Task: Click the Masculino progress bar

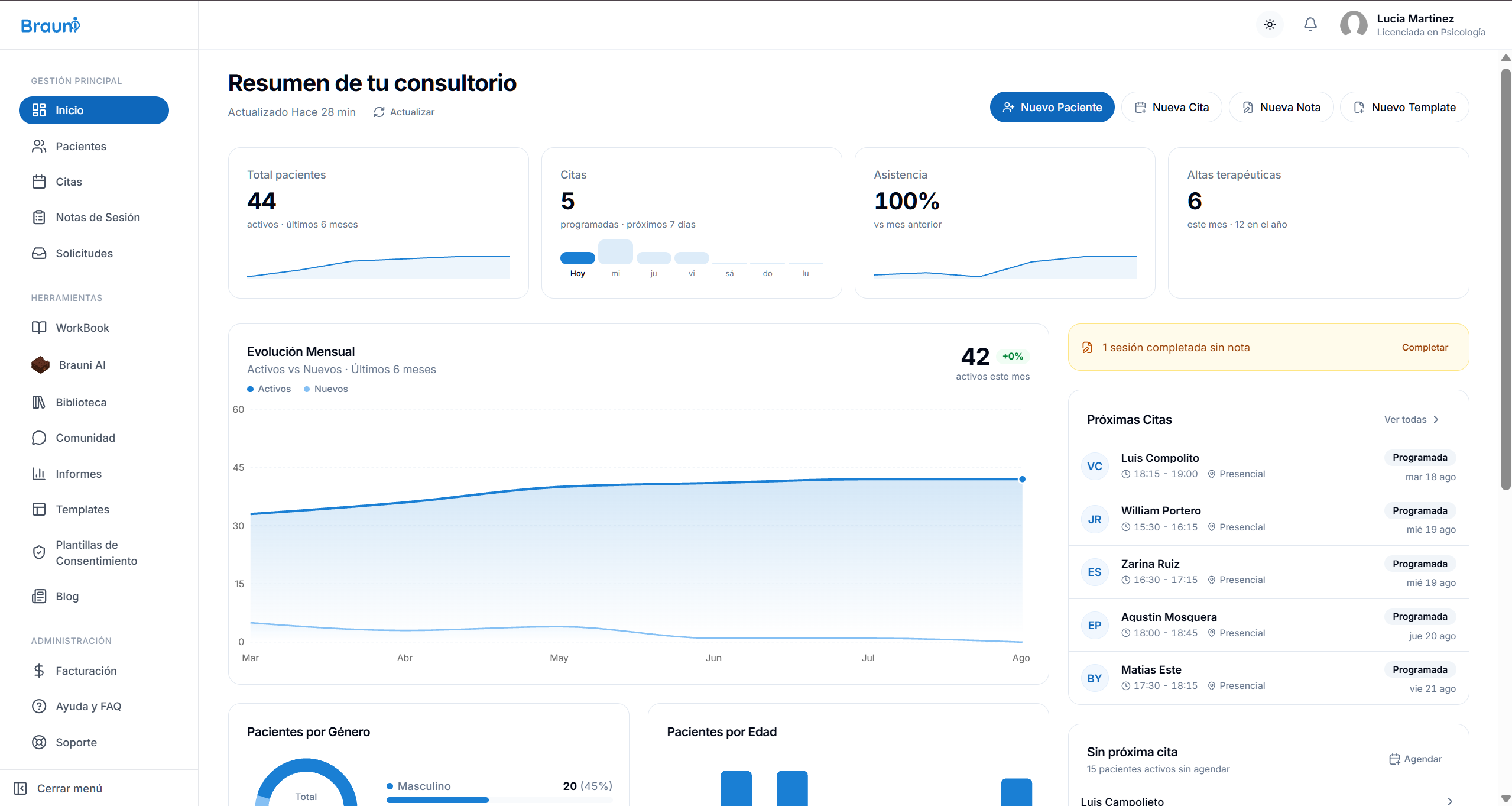Action: pyautogui.click(x=499, y=800)
